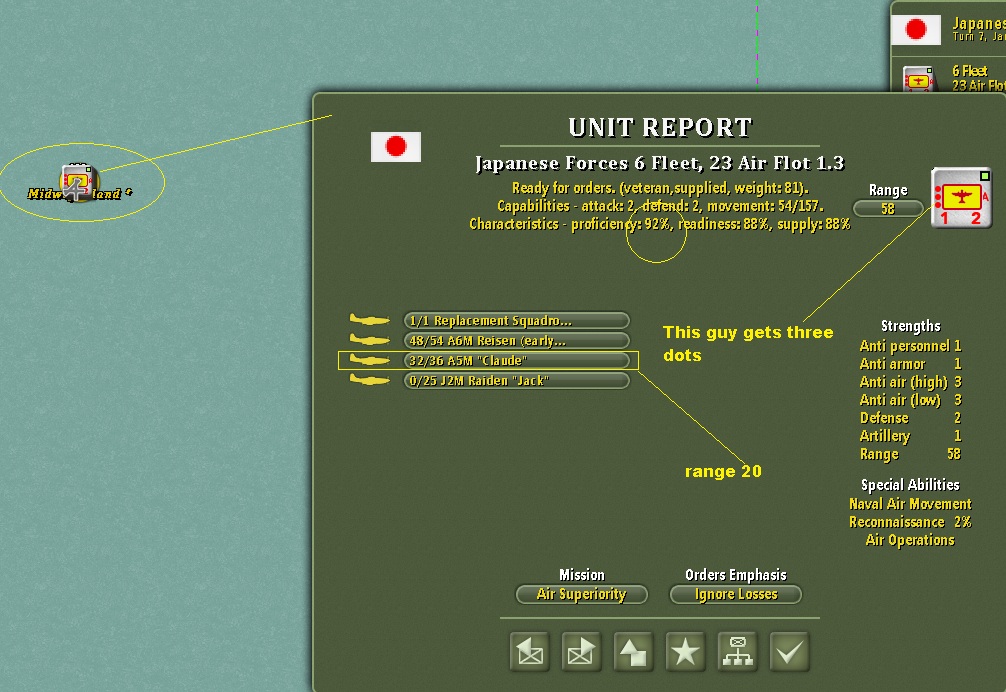Click the Defense strength row
Image resolution: width=1006 pixels, height=692 pixels.
(910, 418)
